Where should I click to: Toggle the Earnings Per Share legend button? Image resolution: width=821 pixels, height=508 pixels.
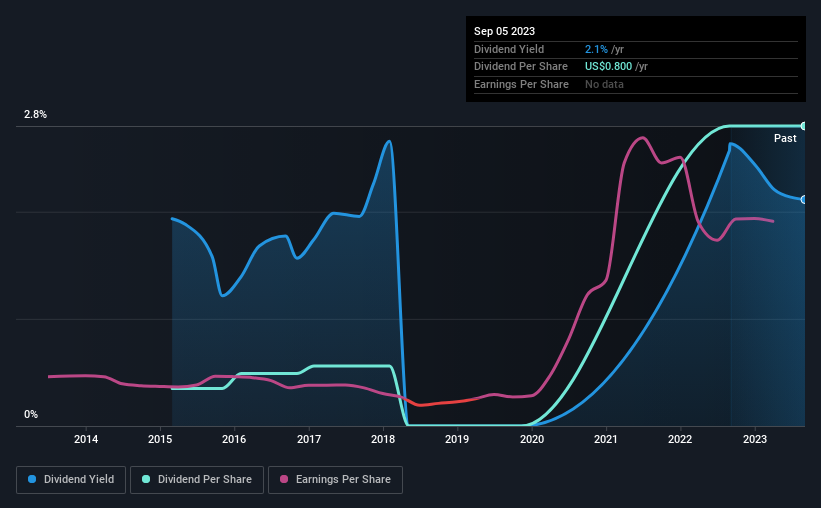tap(335, 480)
